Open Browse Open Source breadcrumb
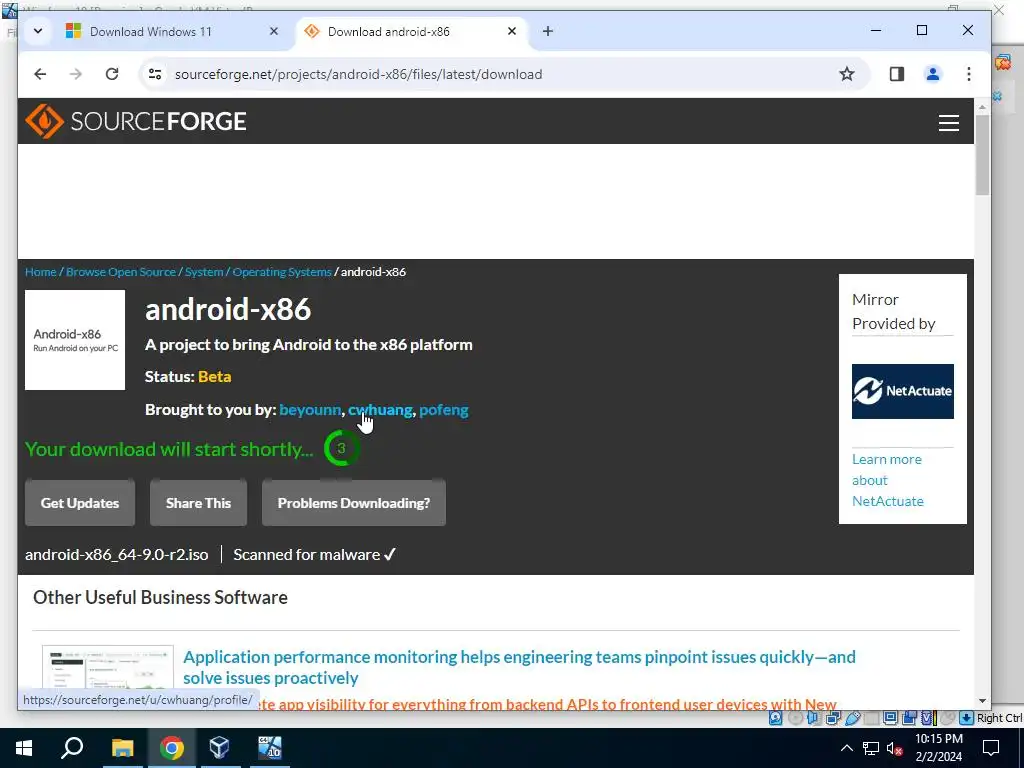The image size is (1024, 768). [x=121, y=272]
